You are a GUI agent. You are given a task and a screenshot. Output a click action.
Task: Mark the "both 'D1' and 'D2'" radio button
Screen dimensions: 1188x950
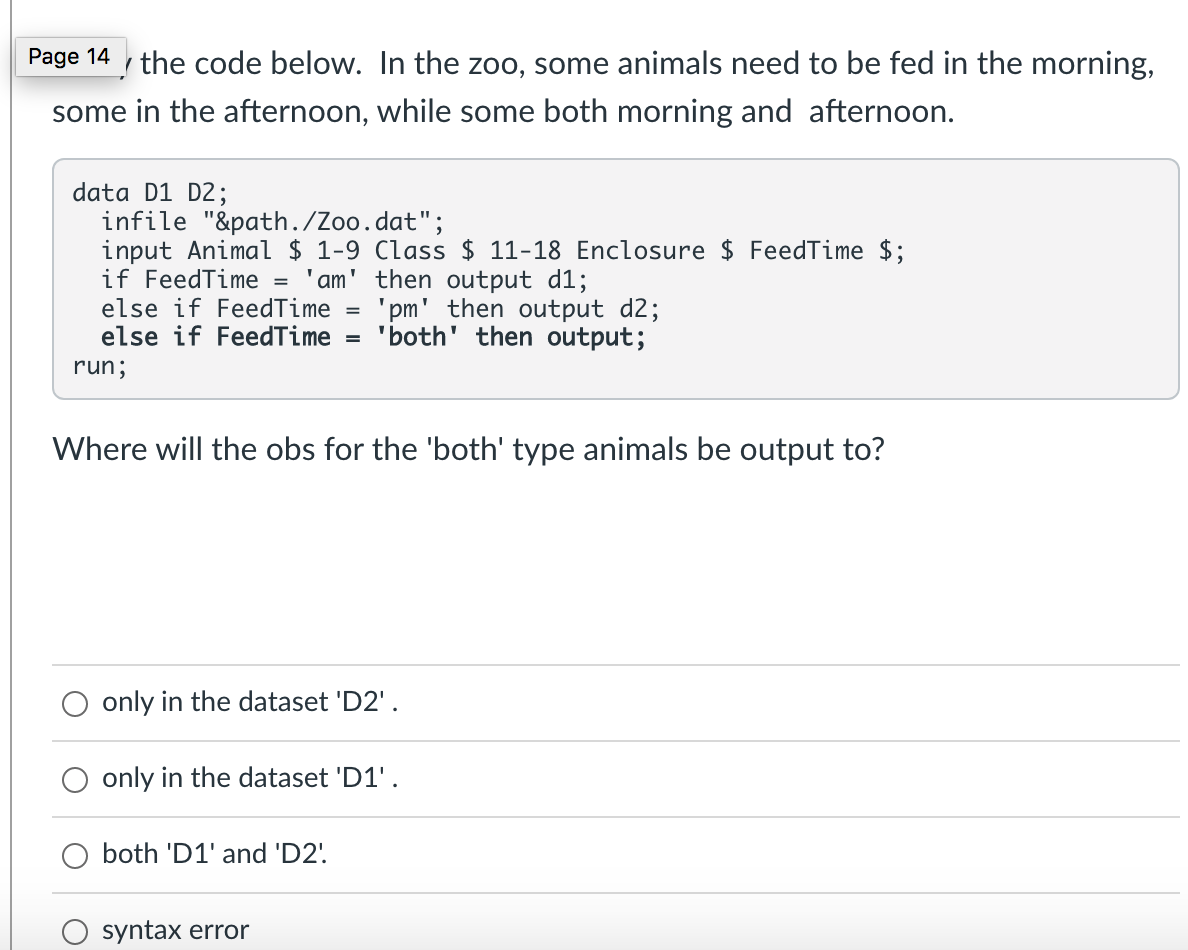[74, 855]
